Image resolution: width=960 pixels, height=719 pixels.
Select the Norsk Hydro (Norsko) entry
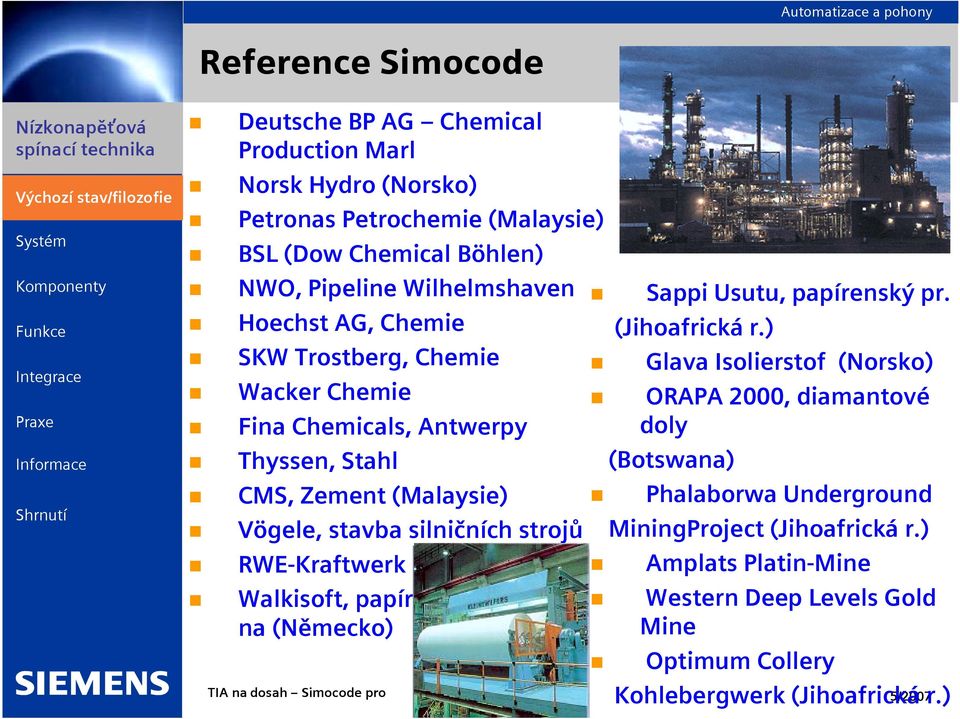358,185
